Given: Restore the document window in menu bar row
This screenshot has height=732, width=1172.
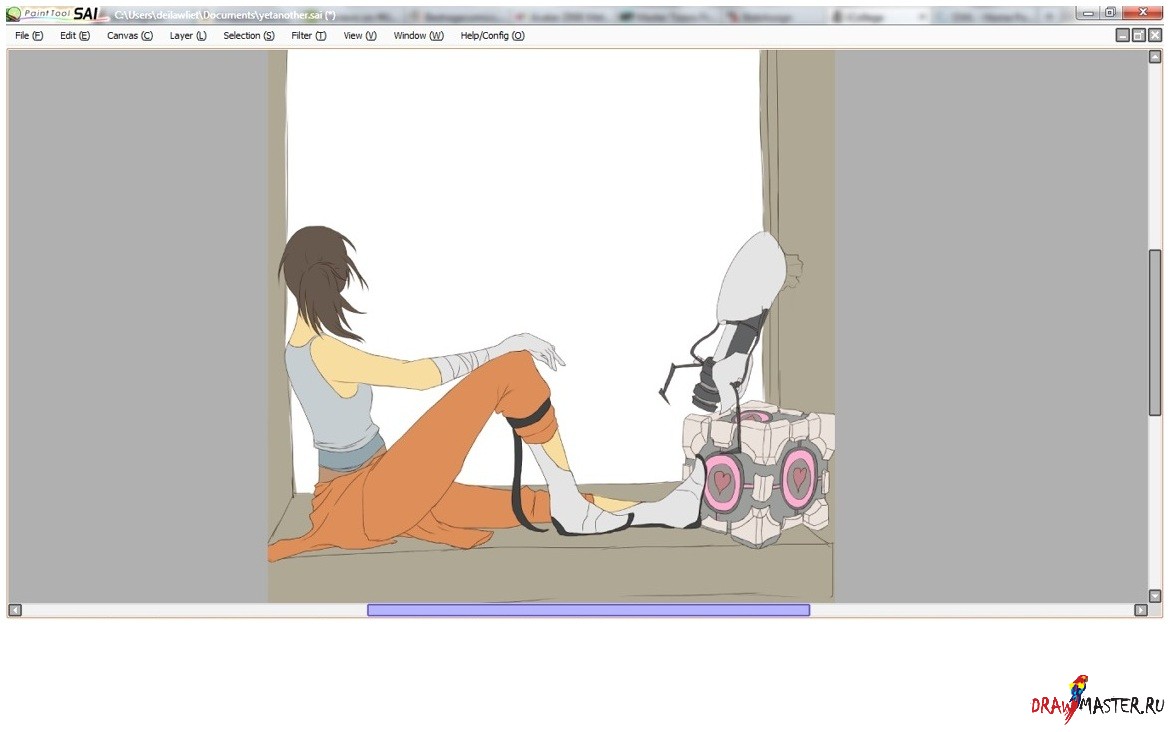Looking at the screenshot, I should [1138, 35].
